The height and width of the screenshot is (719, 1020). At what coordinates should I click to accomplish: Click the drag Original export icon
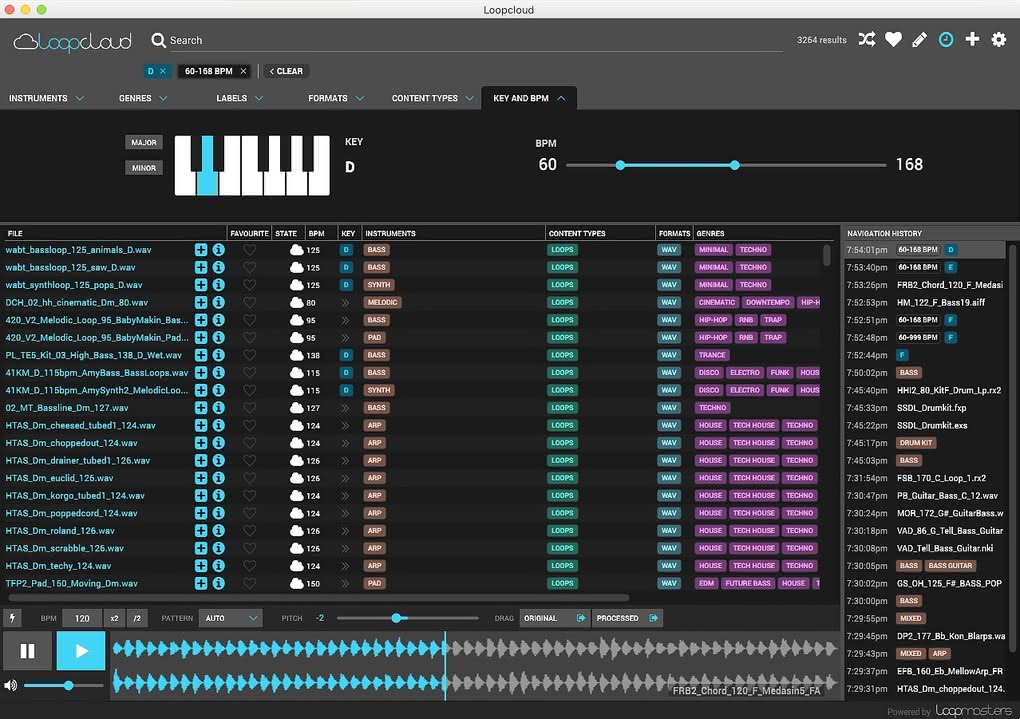581,618
